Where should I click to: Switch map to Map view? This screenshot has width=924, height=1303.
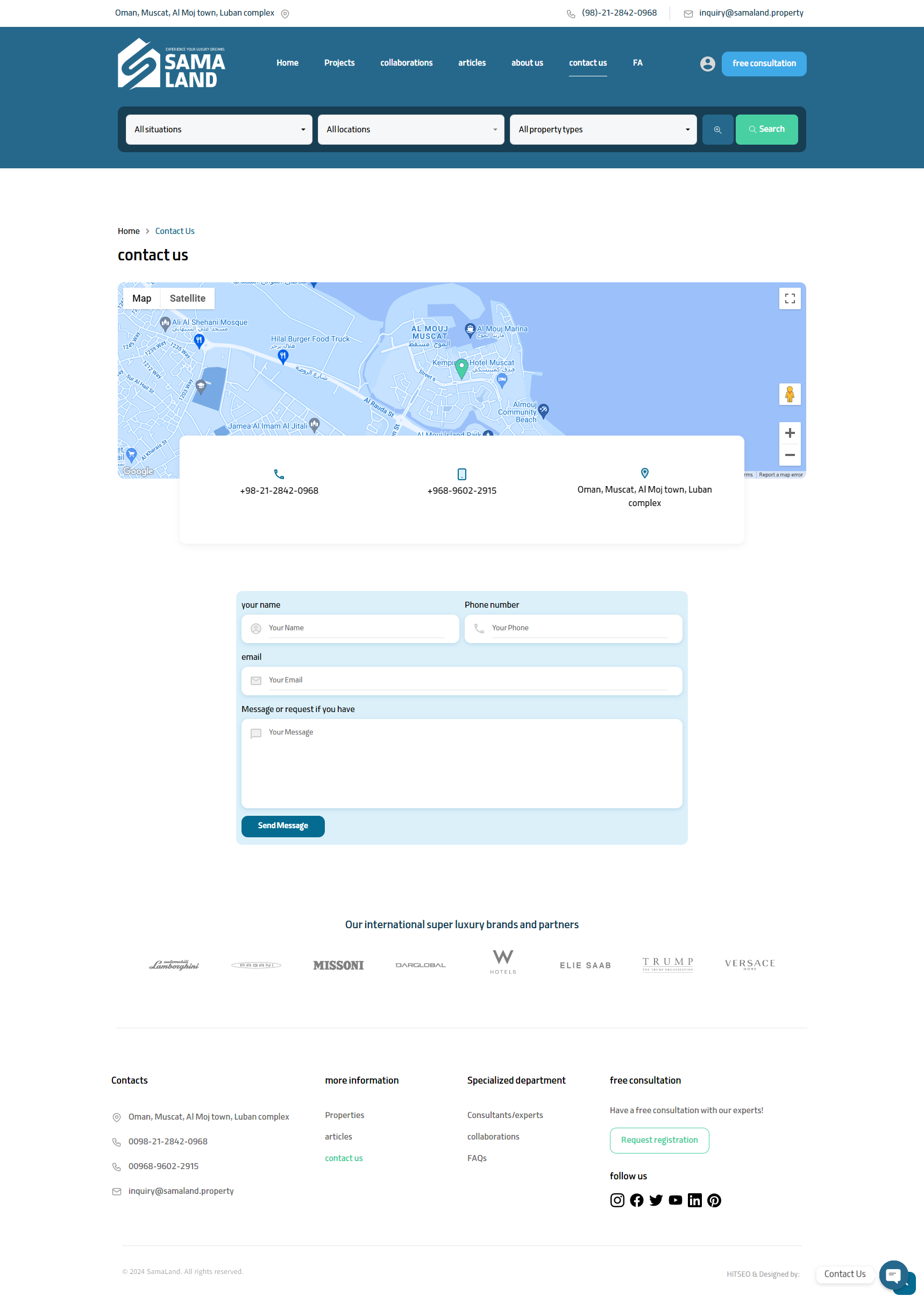141,298
